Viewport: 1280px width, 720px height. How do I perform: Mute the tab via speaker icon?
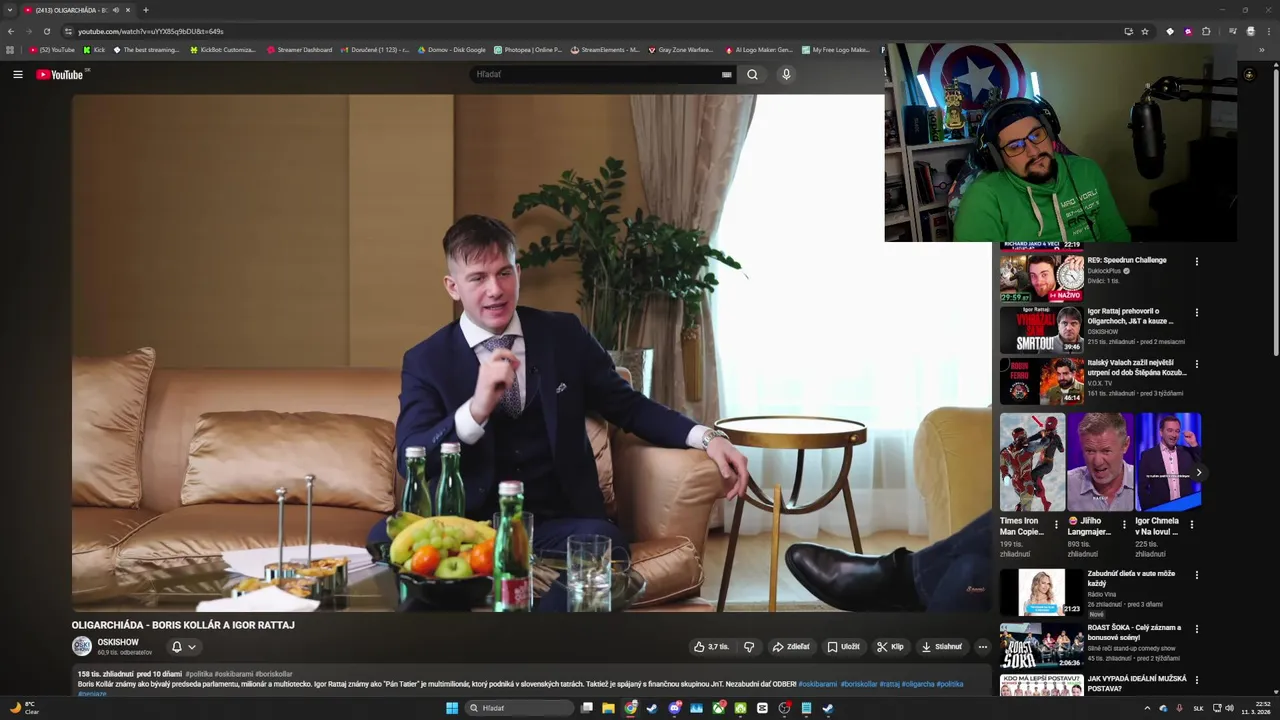(116, 10)
